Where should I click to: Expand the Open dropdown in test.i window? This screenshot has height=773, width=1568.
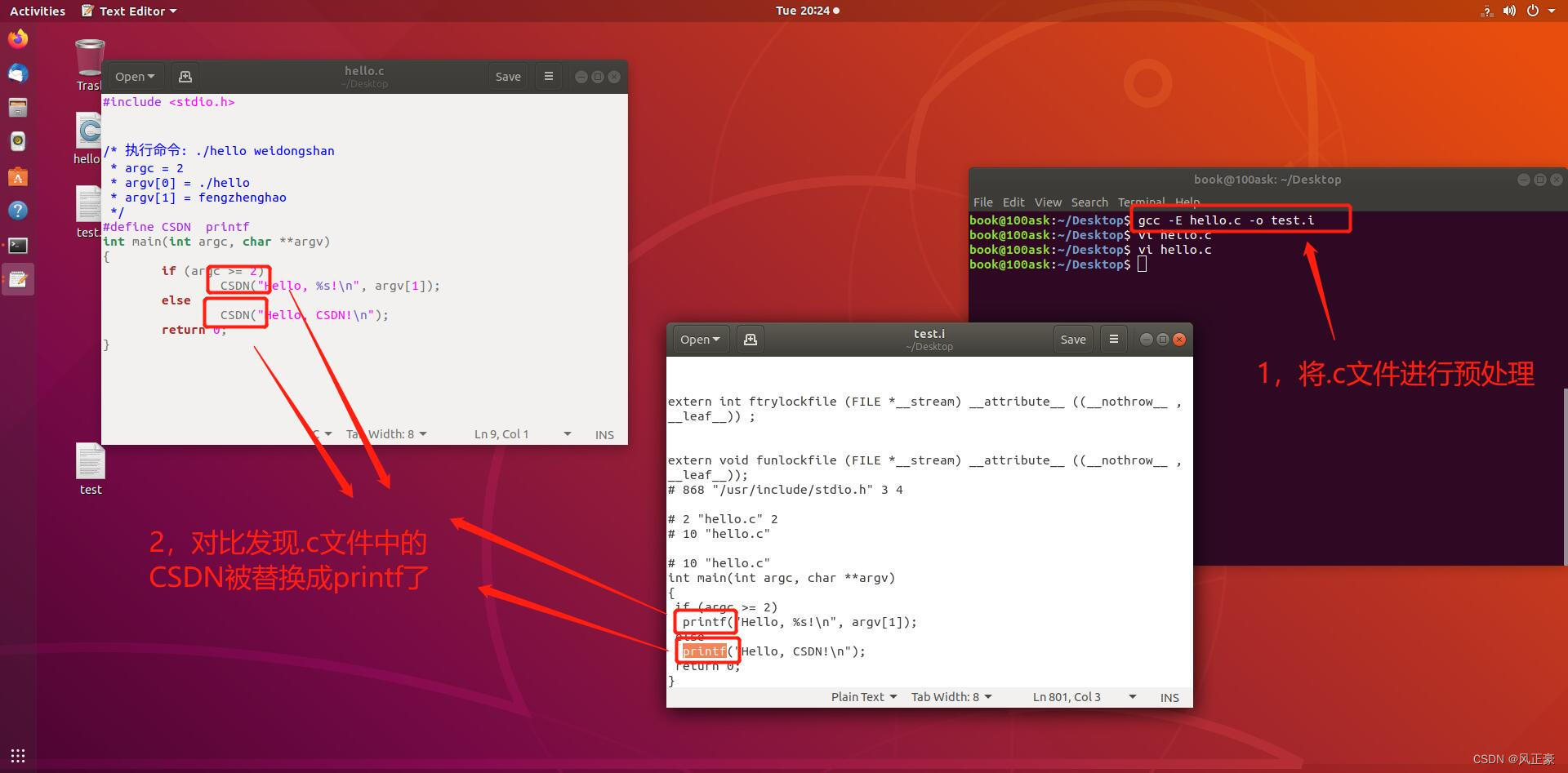coord(700,340)
